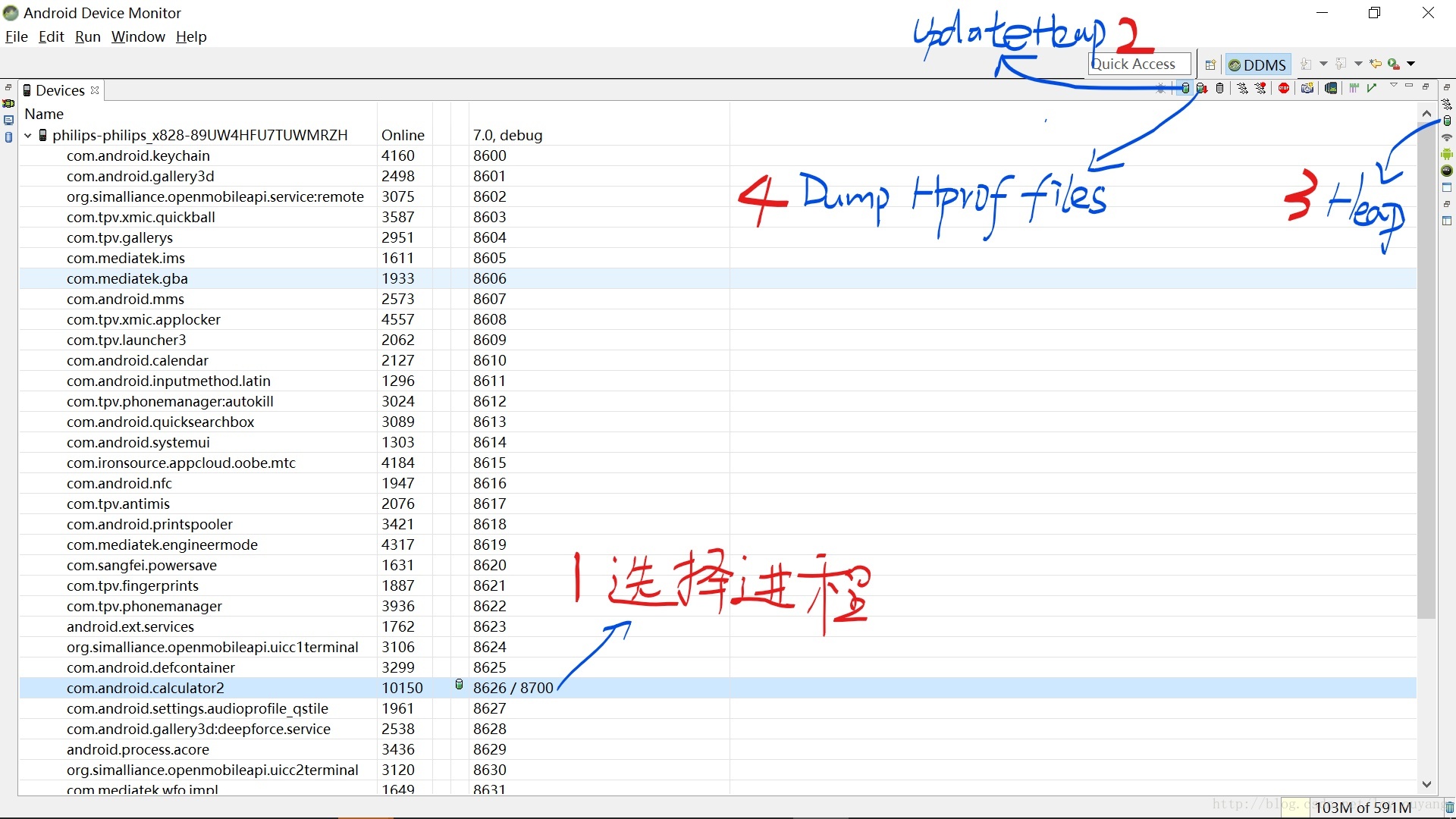Viewport: 1456px width, 819px height.
Task: Run garbage collector from heap status bar
Action: click(1449, 808)
